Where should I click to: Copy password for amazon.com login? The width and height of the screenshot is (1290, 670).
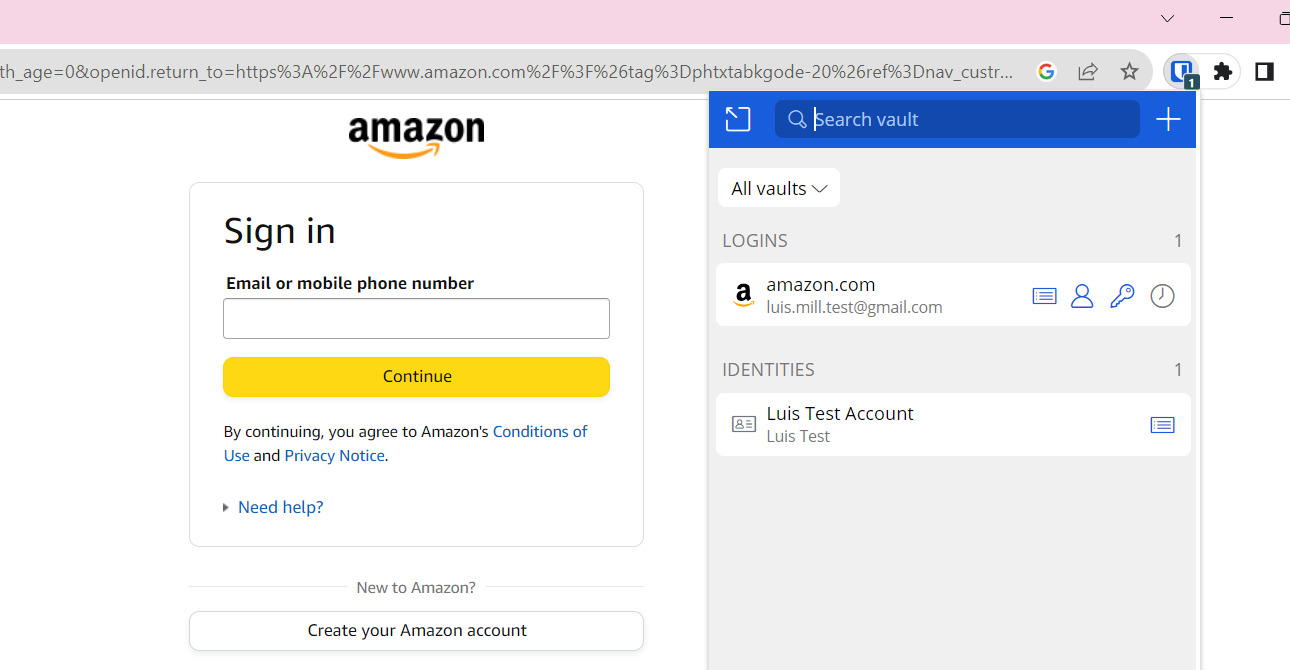[1122, 296]
